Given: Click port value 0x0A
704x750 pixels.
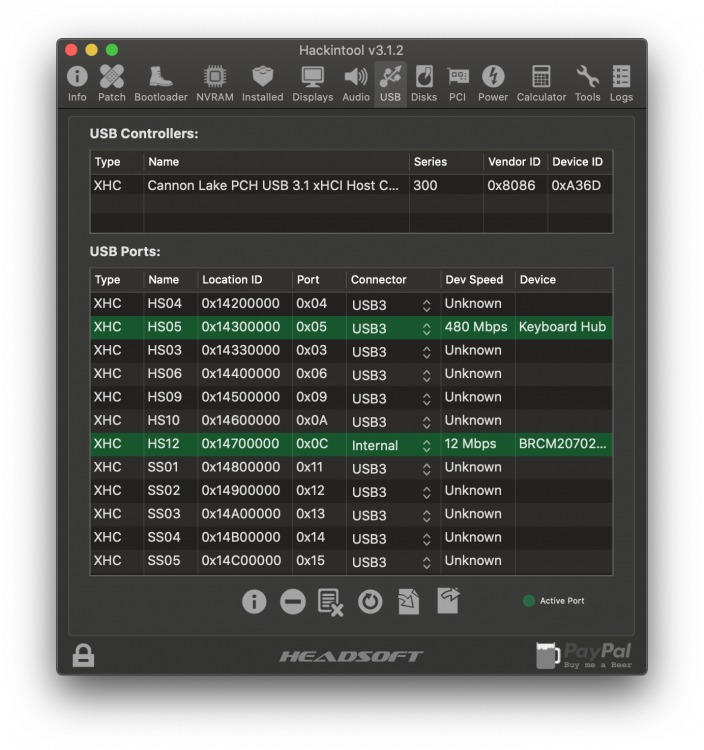Looking at the screenshot, I should pyautogui.click(x=312, y=420).
